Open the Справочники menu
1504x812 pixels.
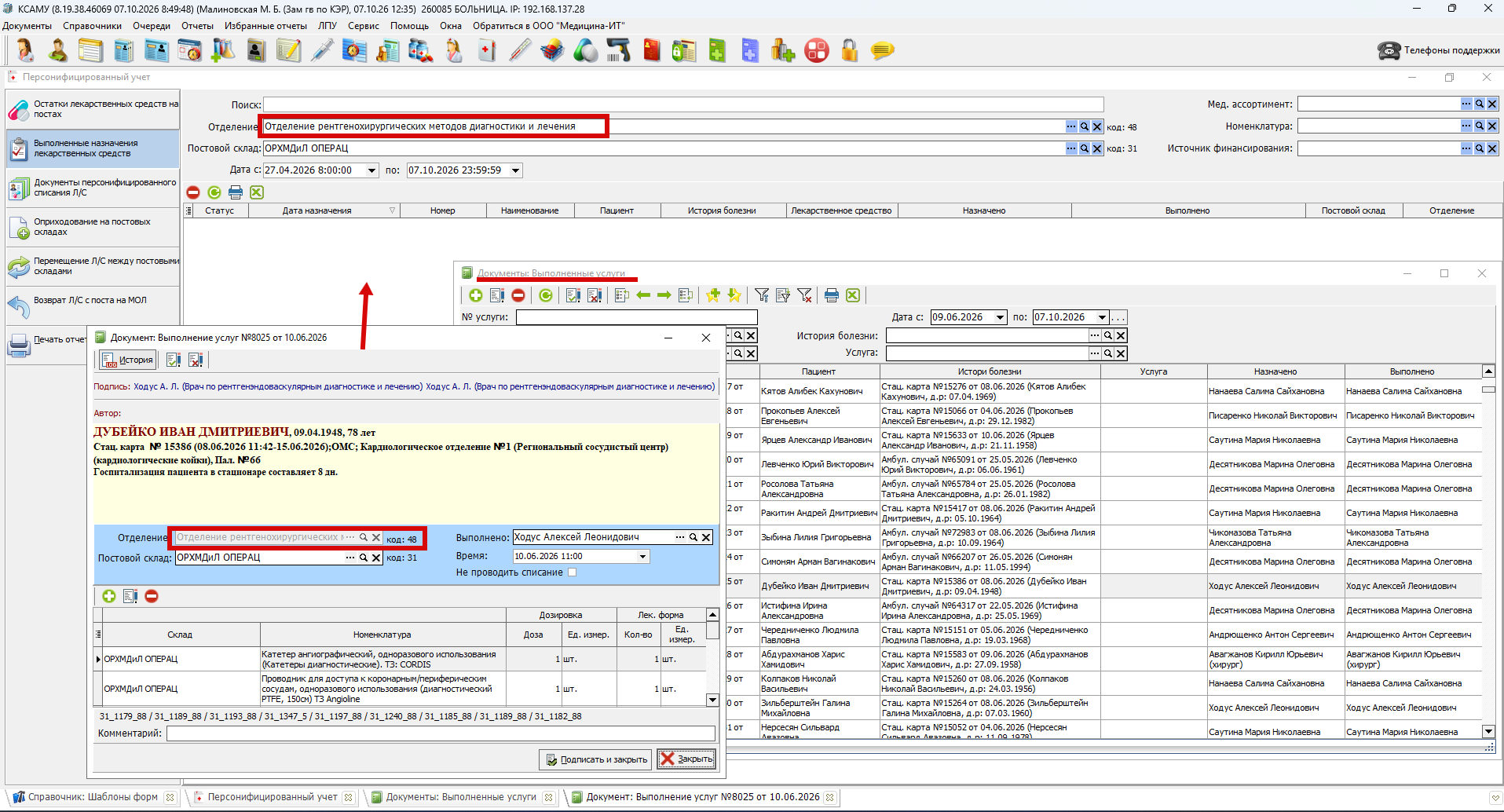pos(92,26)
